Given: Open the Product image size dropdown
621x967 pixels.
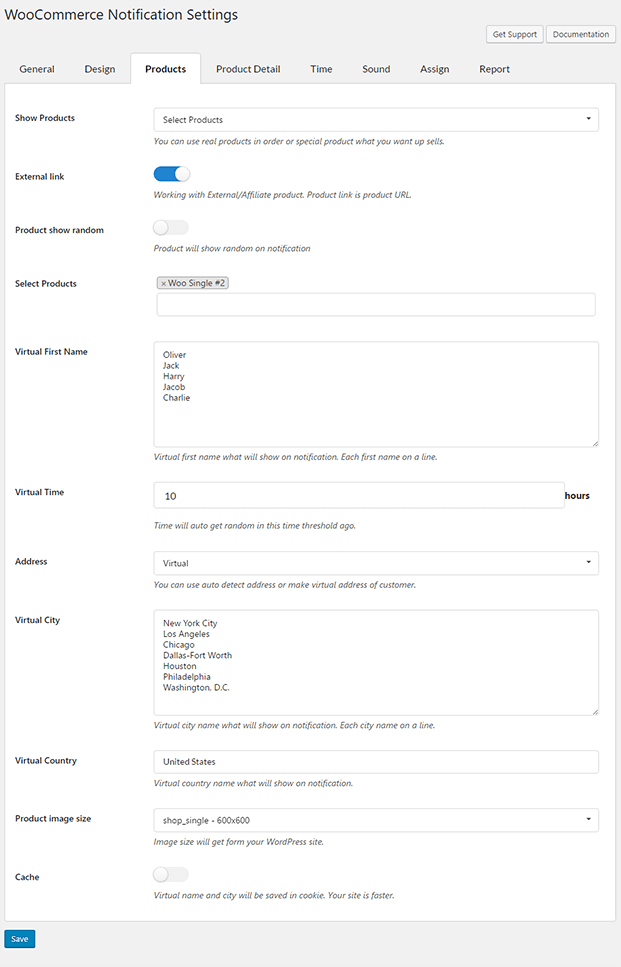Looking at the screenshot, I should [375, 819].
